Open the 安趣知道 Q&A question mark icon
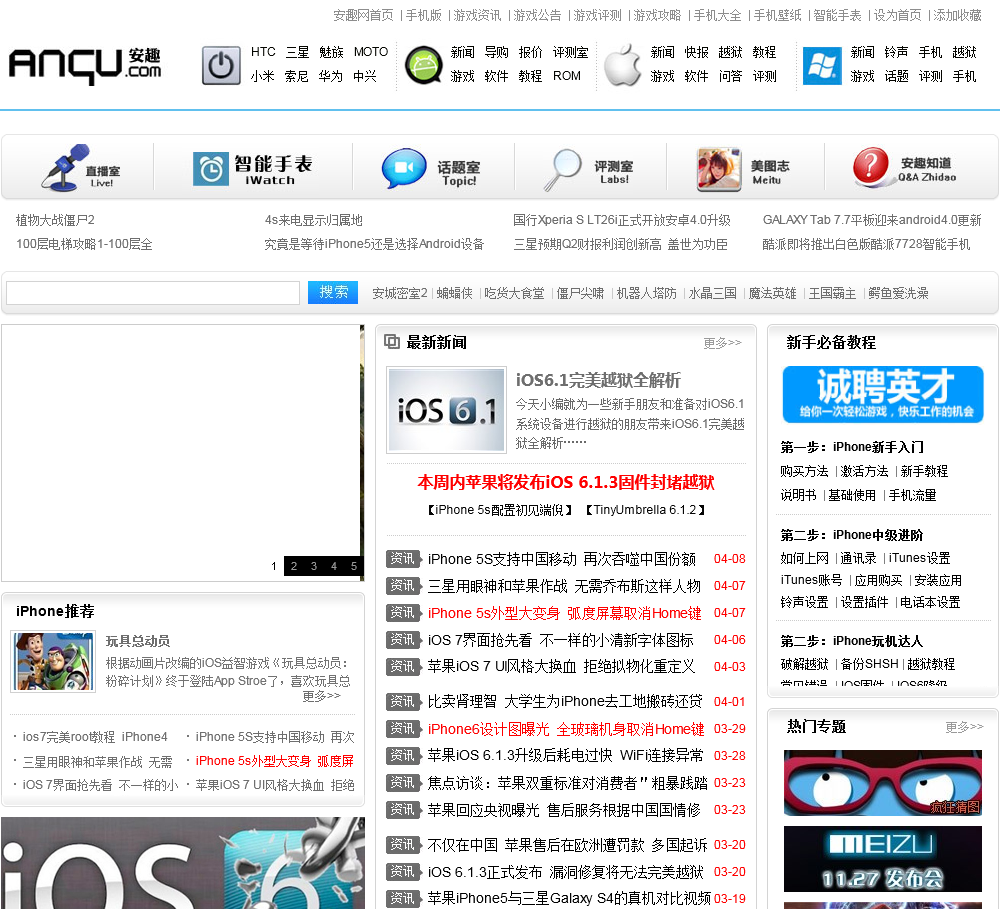The height and width of the screenshot is (909, 1000). 871,166
